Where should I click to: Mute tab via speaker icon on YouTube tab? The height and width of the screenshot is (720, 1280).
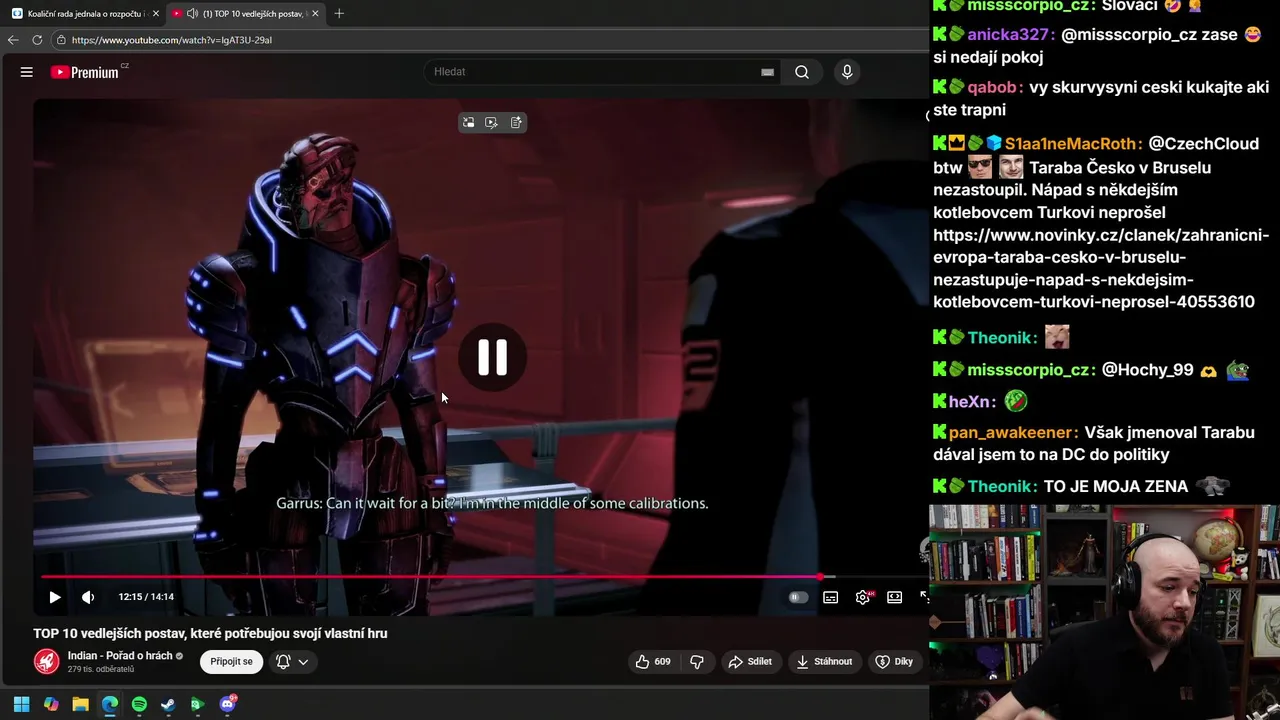click(x=192, y=14)
